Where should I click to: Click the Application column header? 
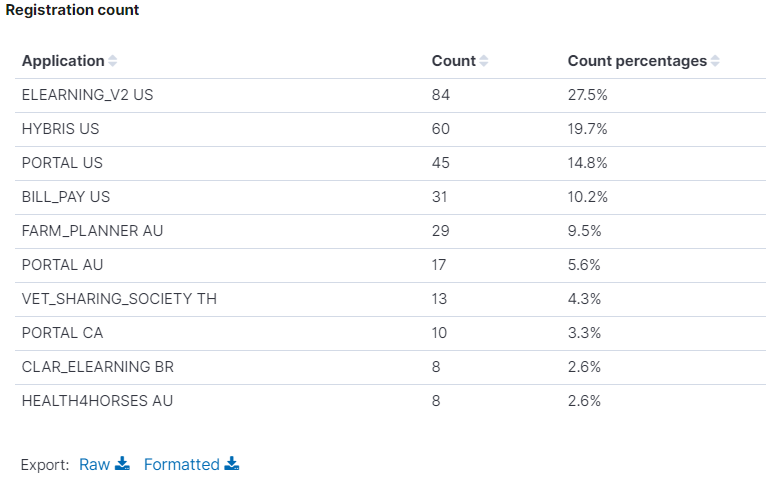(x=63, y=61)
